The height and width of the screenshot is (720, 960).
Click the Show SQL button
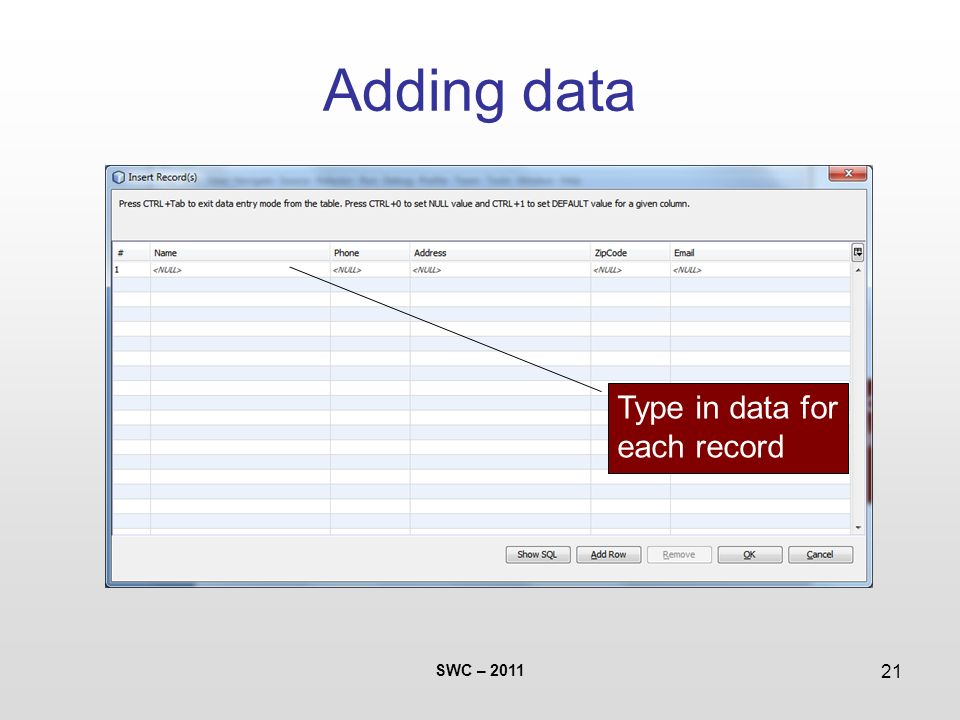[x=538, y=555]
